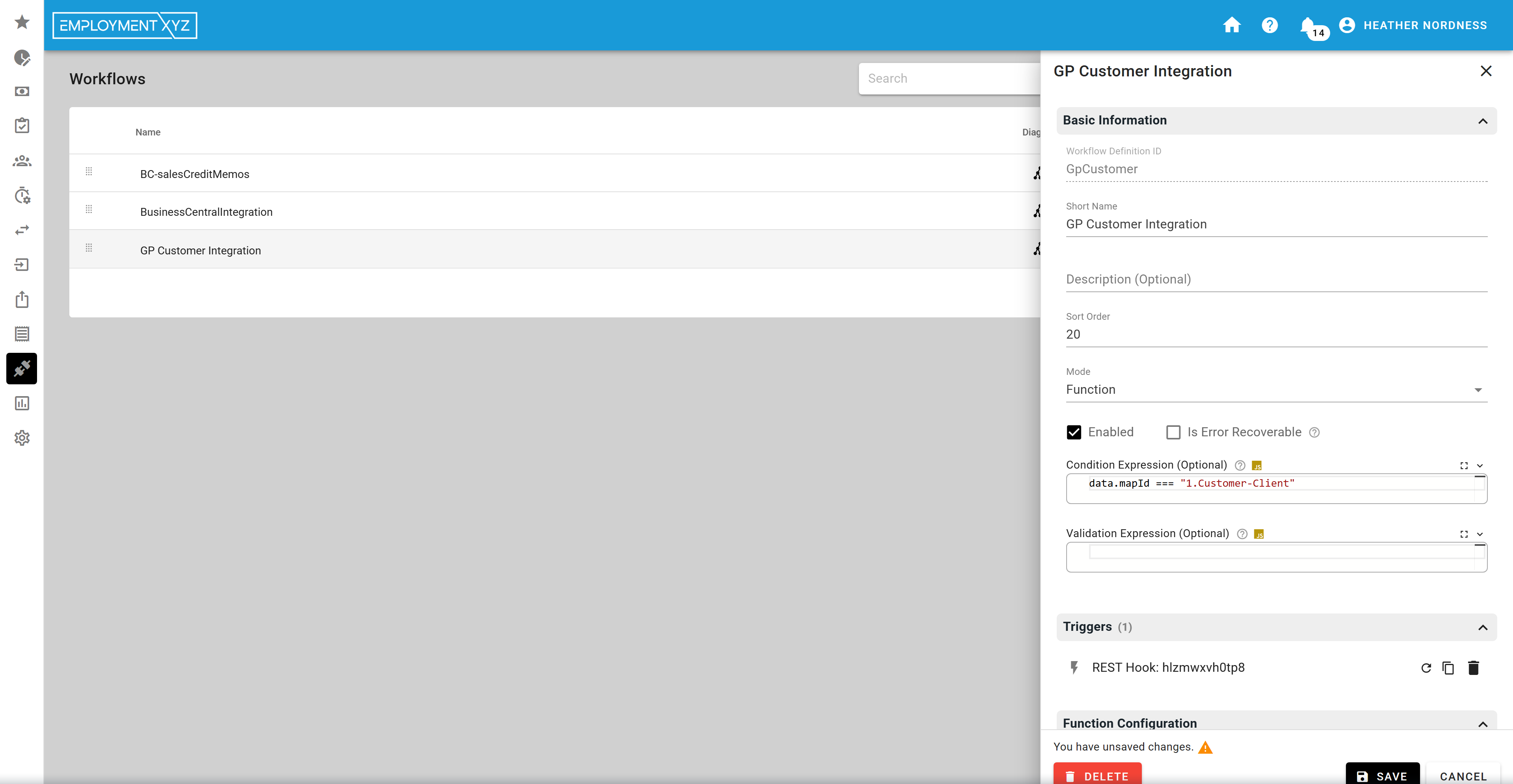Copy the REST Hook trigger
The height and width of the screenshot is (784, 1513).
point(1448,668)
